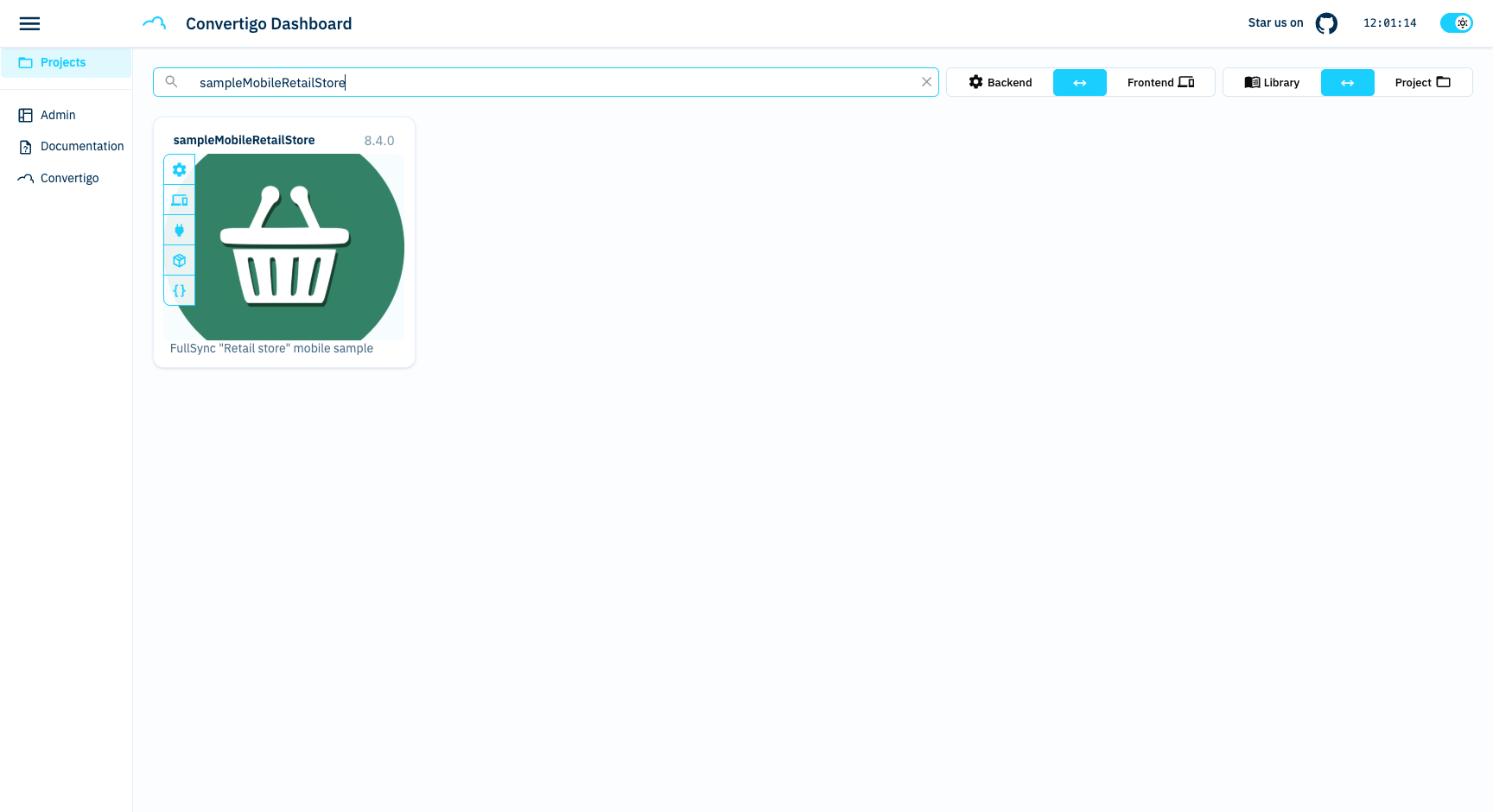Click the Convertigo cloud logo
The height and width of the screenshot is (812, 1493).
155,23
